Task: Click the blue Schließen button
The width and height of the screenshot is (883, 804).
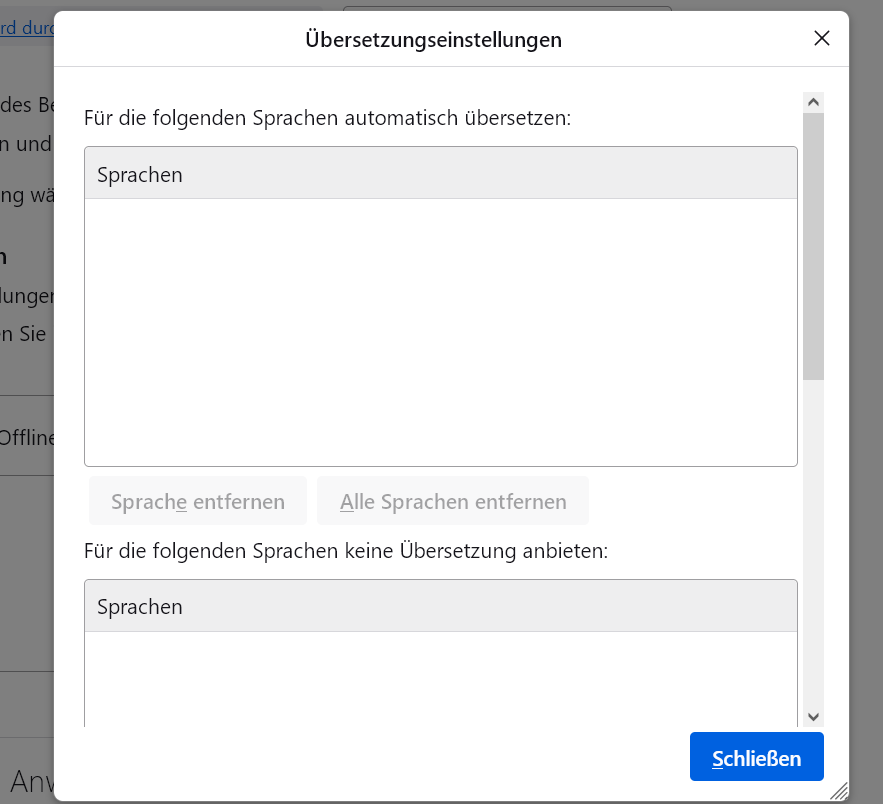Action: pyautogui.click(x=756, y=758)
